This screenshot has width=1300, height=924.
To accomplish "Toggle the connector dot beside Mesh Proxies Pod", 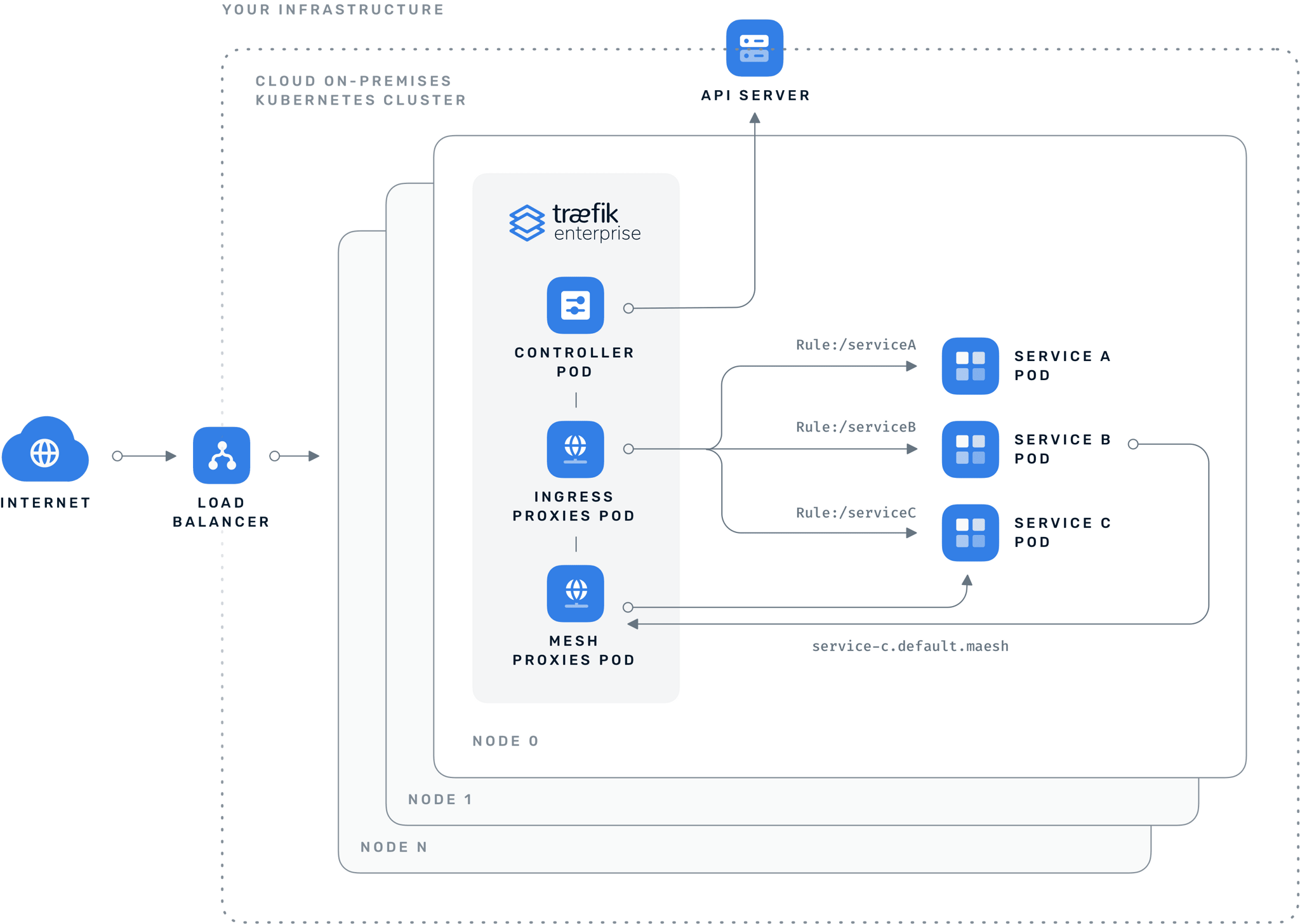I will pyautogui.click(x=628, y=607).
